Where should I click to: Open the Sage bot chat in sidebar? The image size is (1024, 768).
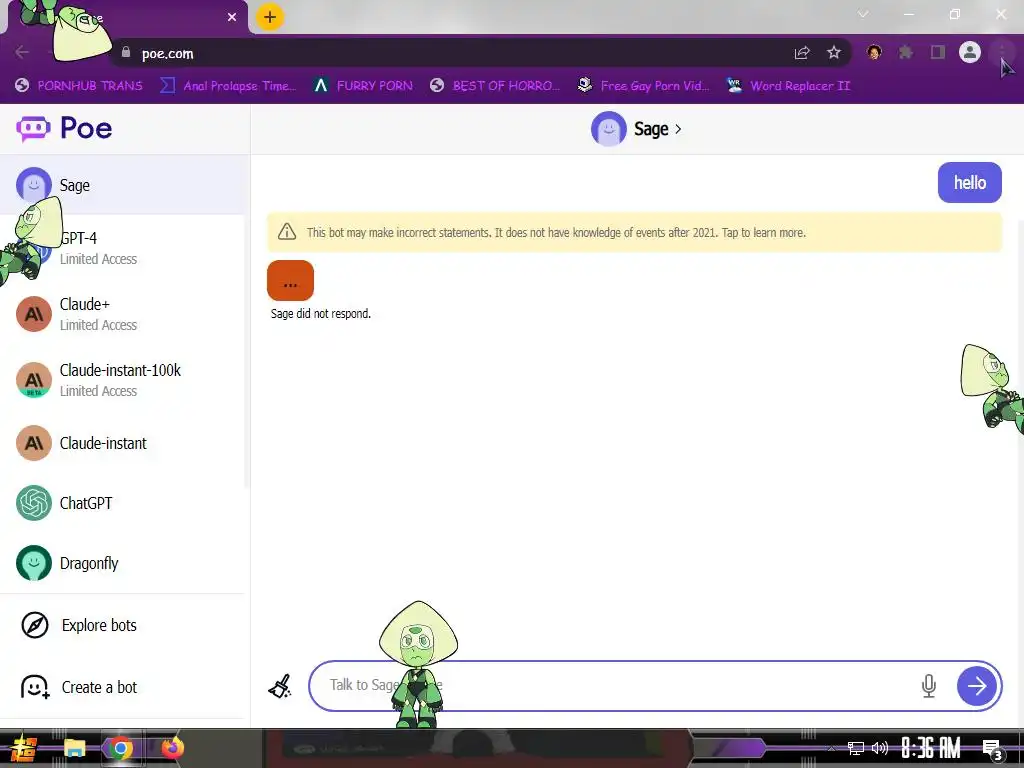(x=124, y=185)
